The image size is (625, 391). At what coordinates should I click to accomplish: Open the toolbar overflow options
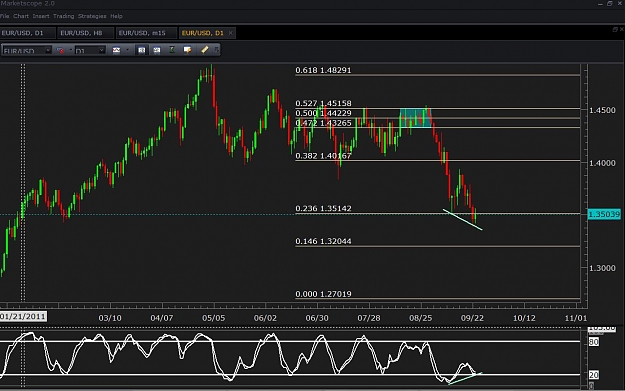point(216,50)
